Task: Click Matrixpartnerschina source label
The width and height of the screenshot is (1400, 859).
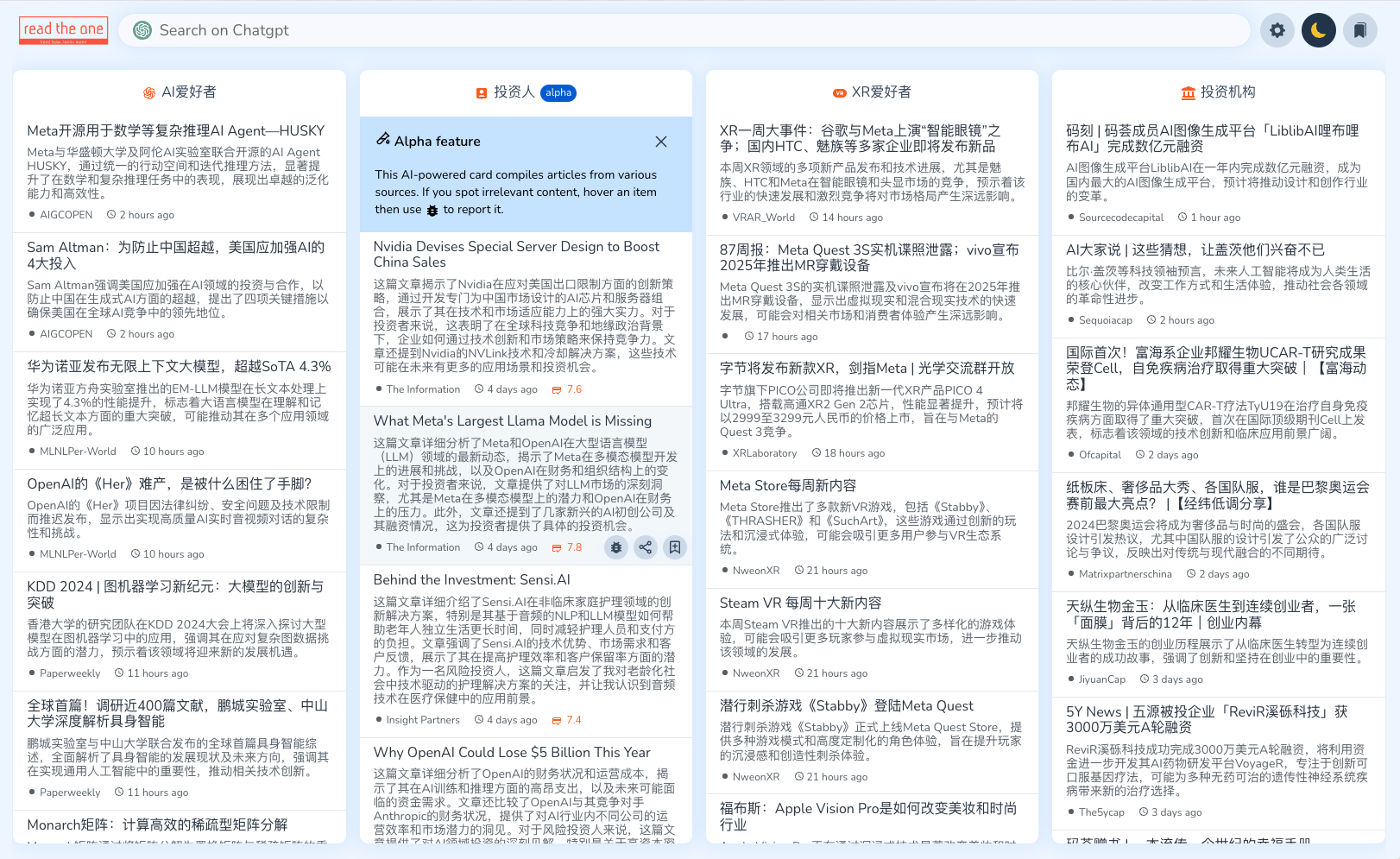Action: click(1126, 574)
